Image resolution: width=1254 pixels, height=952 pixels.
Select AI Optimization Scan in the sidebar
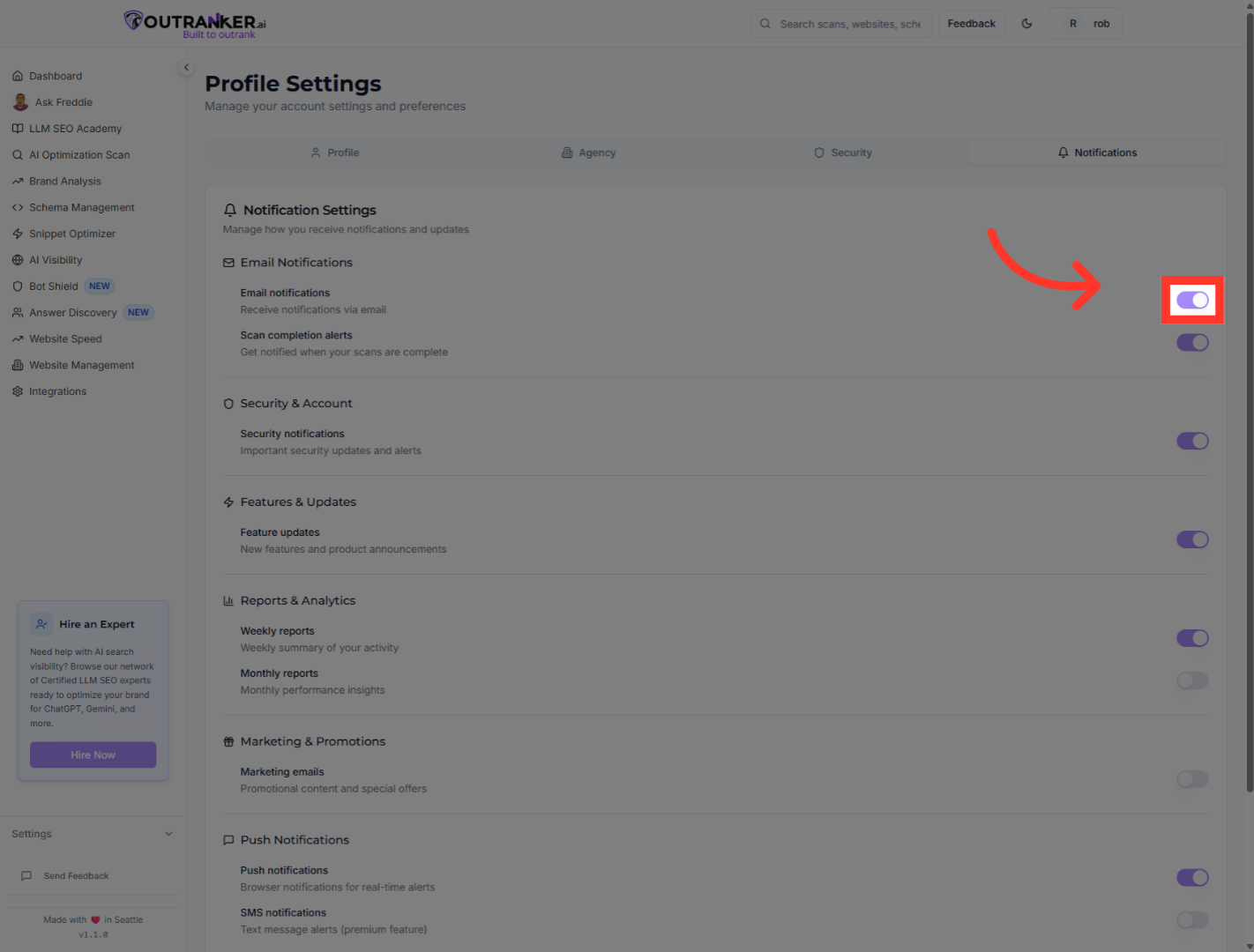(x=78, y=154)
